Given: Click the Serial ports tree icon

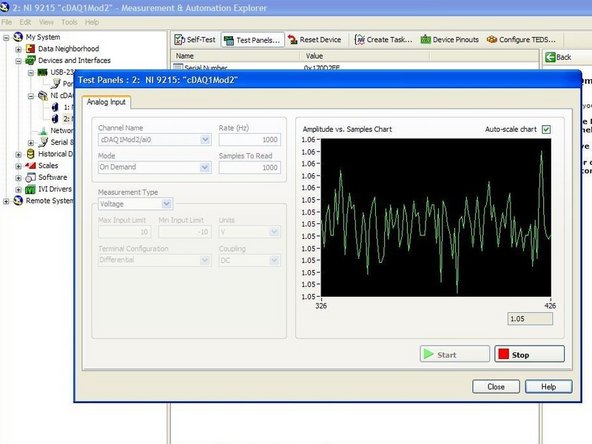Looking at the screenshot, I should 44,142.
